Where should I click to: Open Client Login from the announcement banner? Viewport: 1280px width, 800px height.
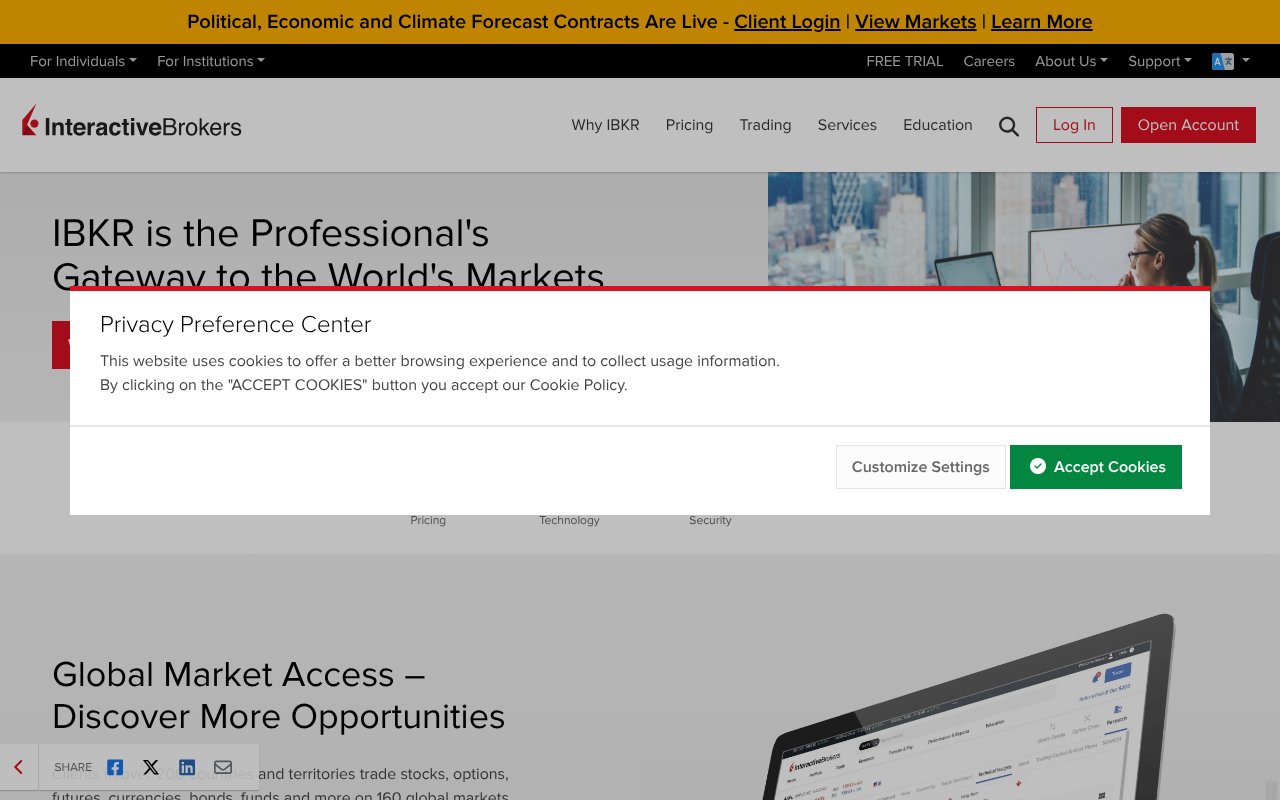point(787,22)
